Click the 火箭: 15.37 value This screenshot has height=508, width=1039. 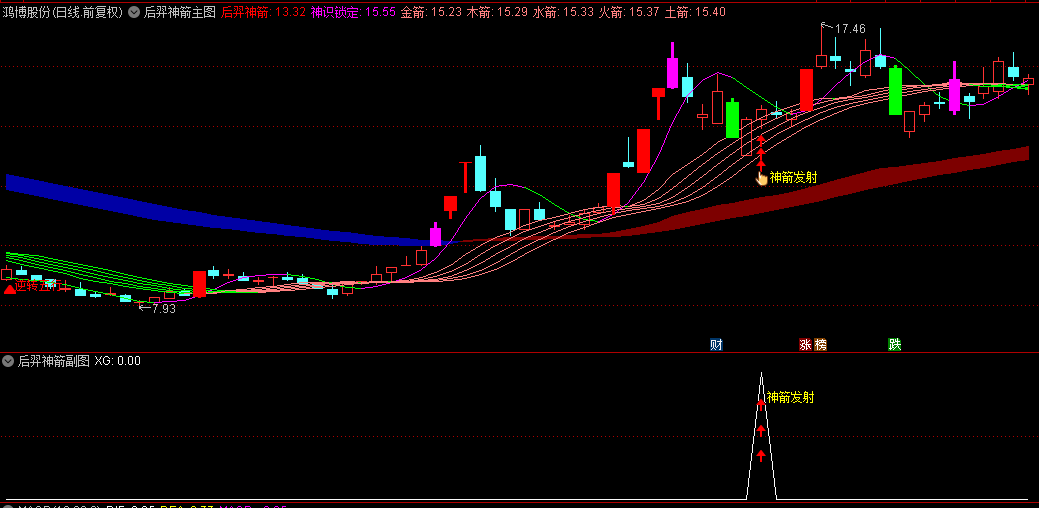pyautogui.click(x=629, y=11)
